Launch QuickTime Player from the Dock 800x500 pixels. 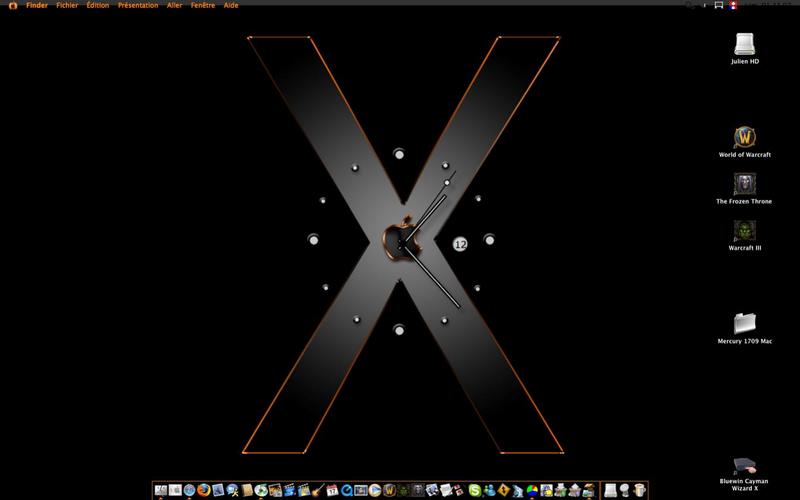point(346,490)
